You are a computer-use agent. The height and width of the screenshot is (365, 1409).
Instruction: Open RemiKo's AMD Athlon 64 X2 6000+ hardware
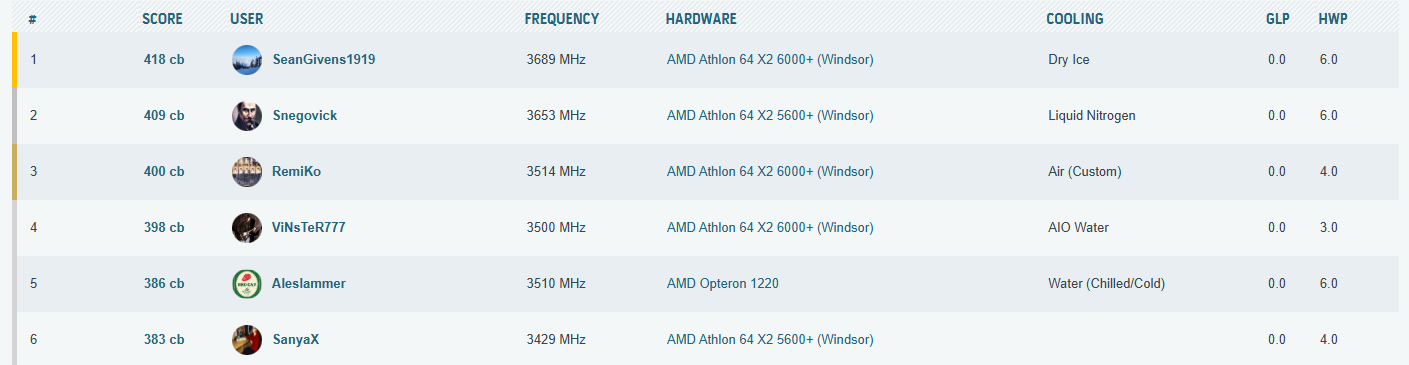point(770,172)
